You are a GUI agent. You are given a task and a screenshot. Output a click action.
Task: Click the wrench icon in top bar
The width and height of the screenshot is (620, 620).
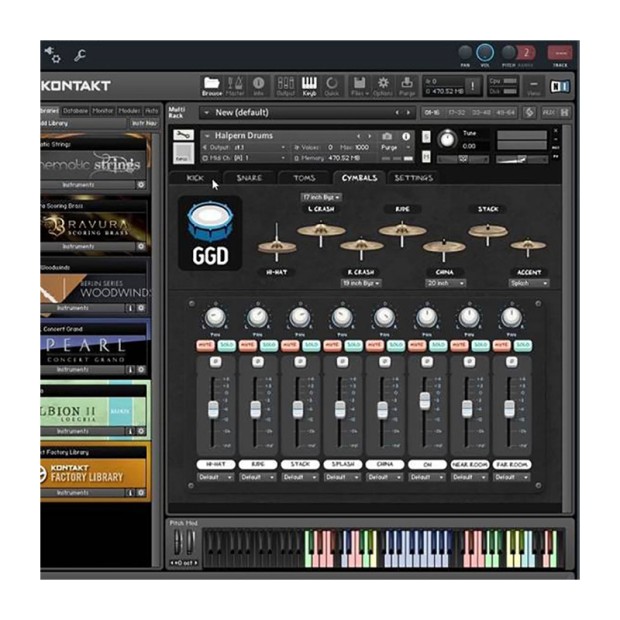point(80,55)
